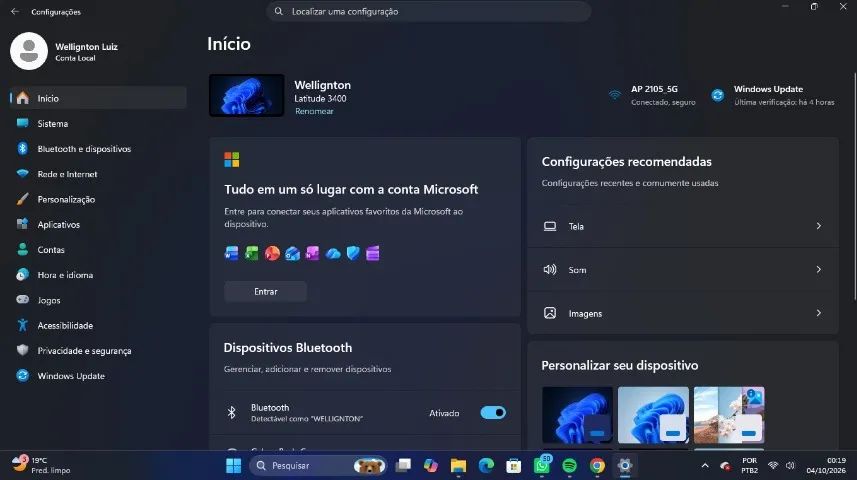Open File Explorer in the taskbar
Image resolution: width=857 pixels, height=480 pixels.
[458, 465]
